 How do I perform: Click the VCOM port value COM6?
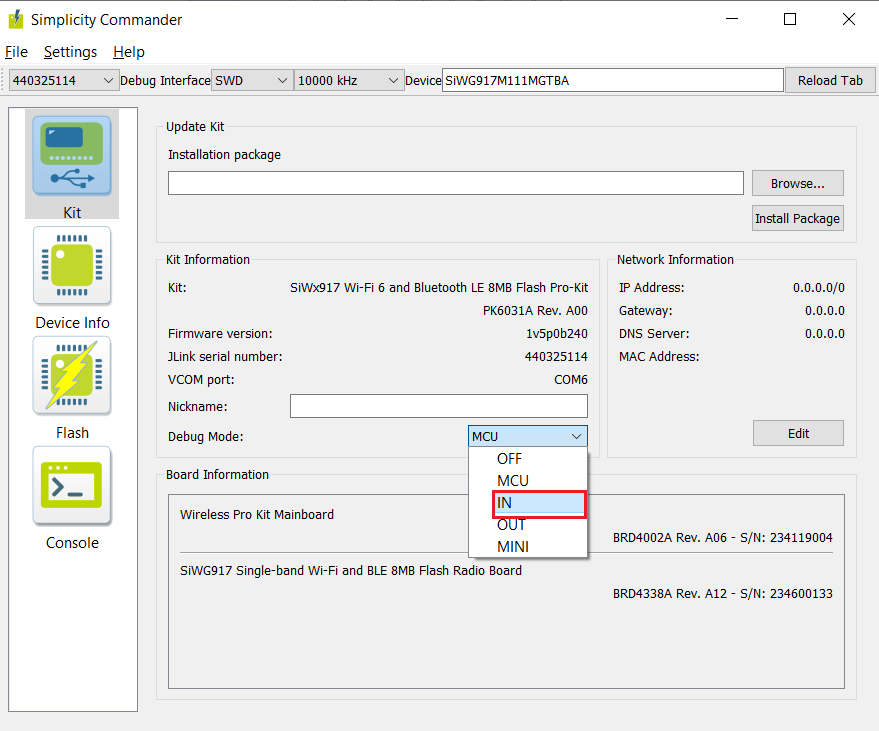pyautogui.click(x=571, y=380)
